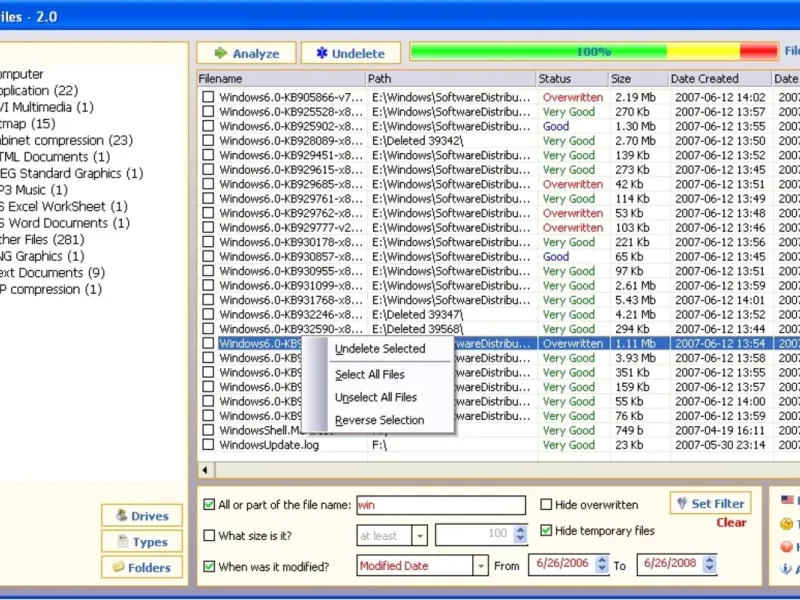This screenshot has width=800, height=600.
Task: Switch to Folders view
Action: point(142,567)
